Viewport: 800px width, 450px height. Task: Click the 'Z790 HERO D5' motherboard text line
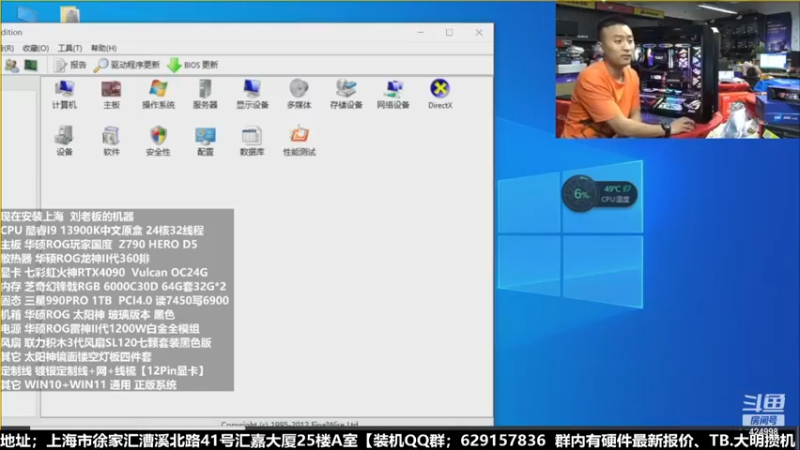click(99, 244)
